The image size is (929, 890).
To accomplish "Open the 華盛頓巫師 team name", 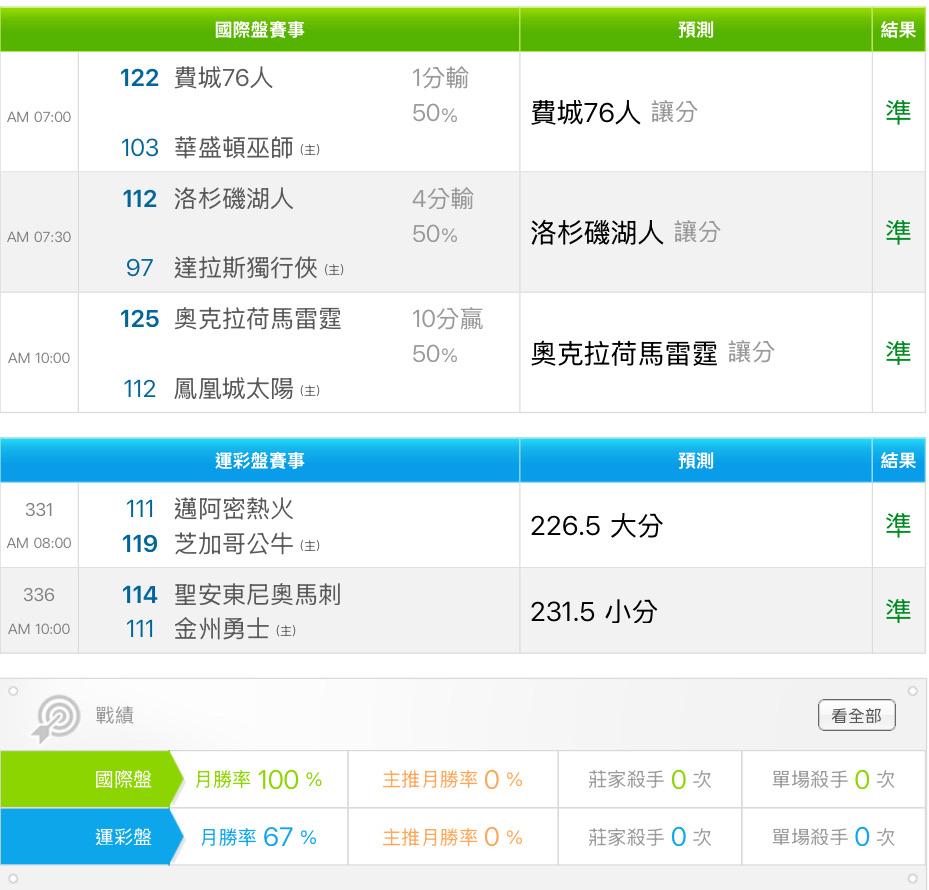I will click(x=233, y=148).
